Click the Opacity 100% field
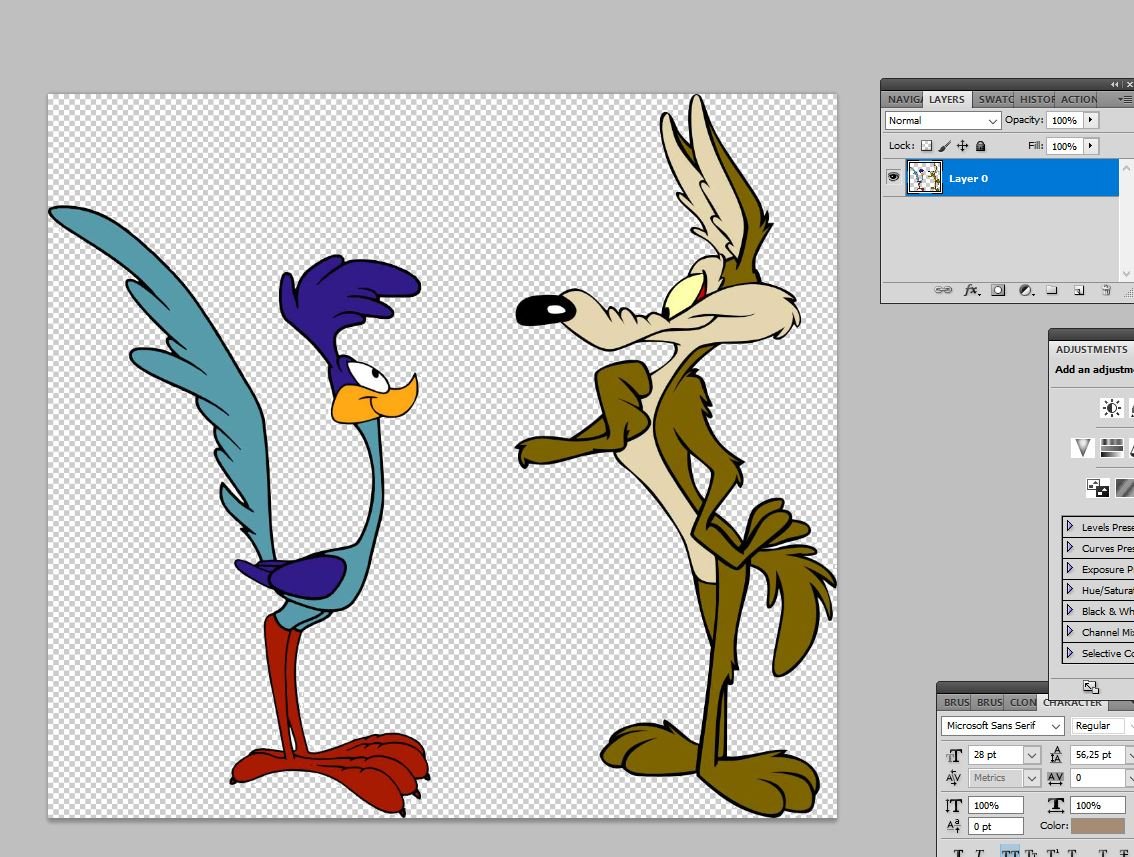Image resolution: width=1134 pixels, height=857 pixels. click(1065, 120)
